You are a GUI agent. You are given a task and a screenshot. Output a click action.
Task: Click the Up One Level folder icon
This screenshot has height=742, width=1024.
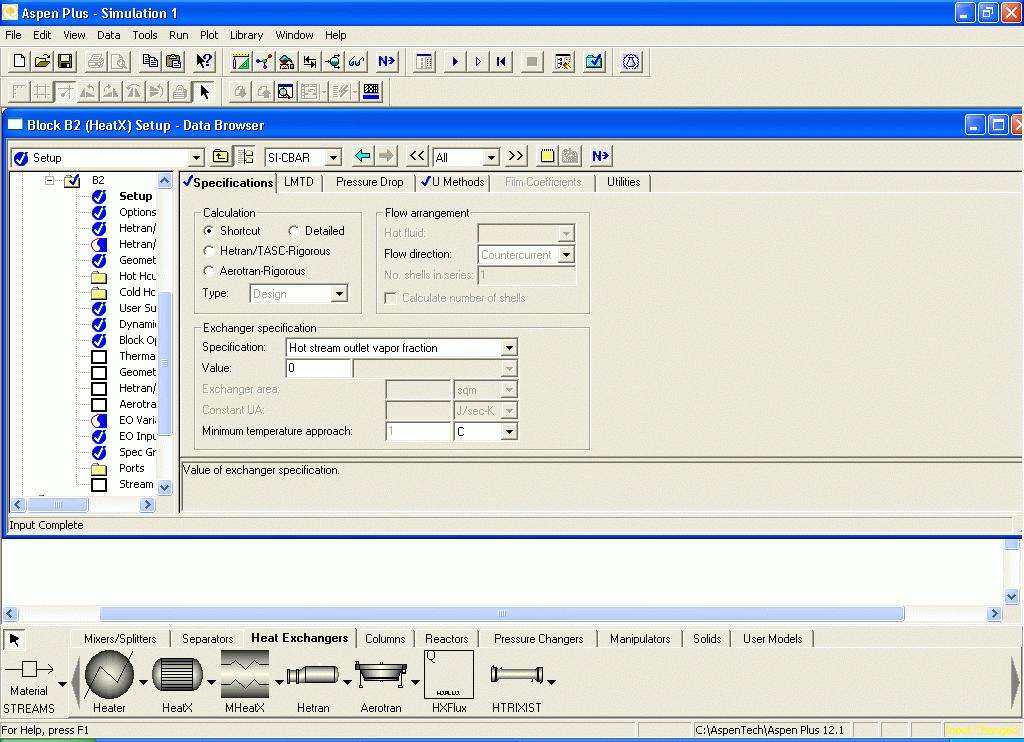click(221, 156)
